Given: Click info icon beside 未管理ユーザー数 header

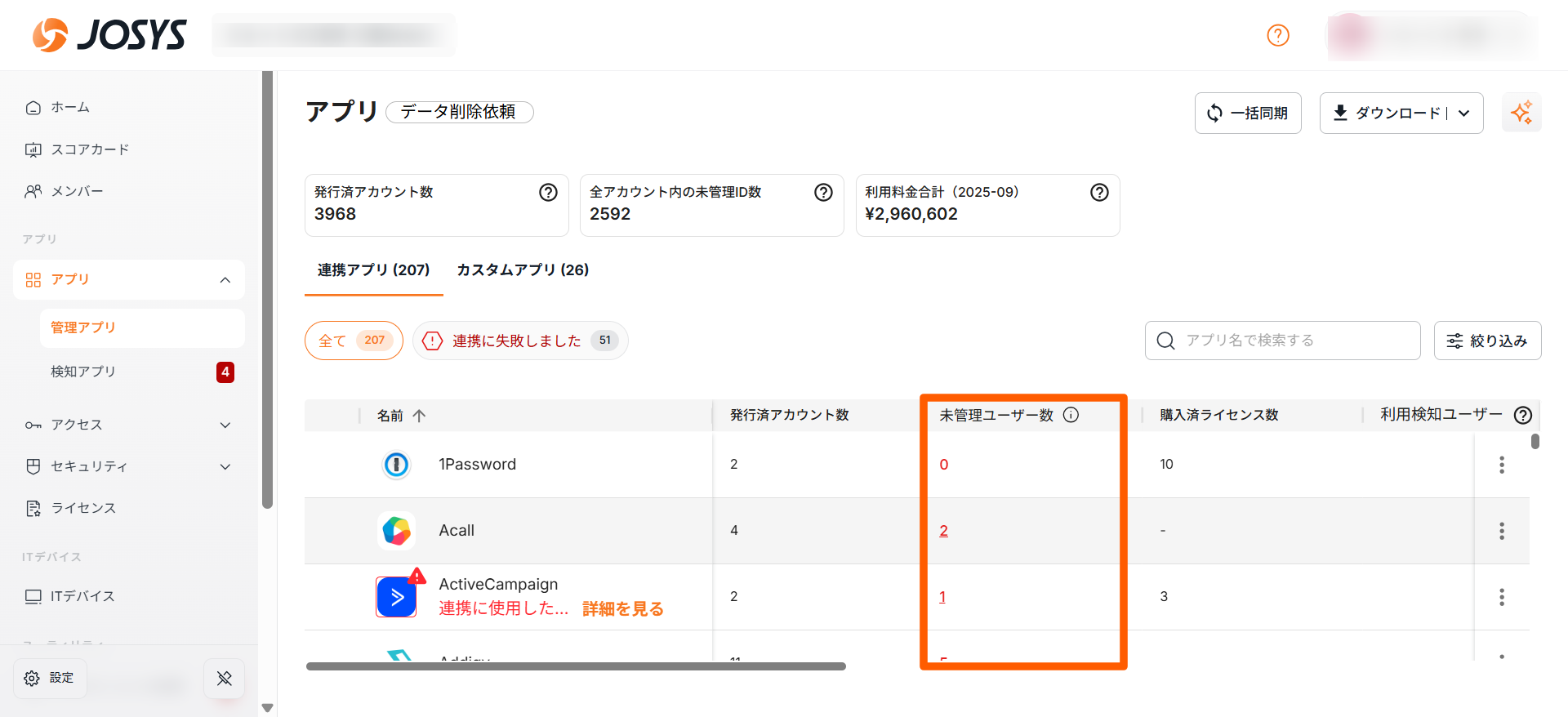Looking at the screenshot, I should click(x=1071, y=415).
